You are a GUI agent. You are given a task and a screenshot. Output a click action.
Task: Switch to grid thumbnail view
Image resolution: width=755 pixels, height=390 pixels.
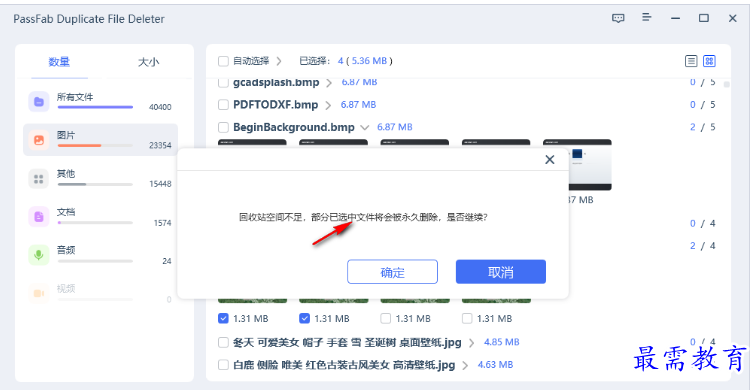pyautogui.click(x=709, y=61)
